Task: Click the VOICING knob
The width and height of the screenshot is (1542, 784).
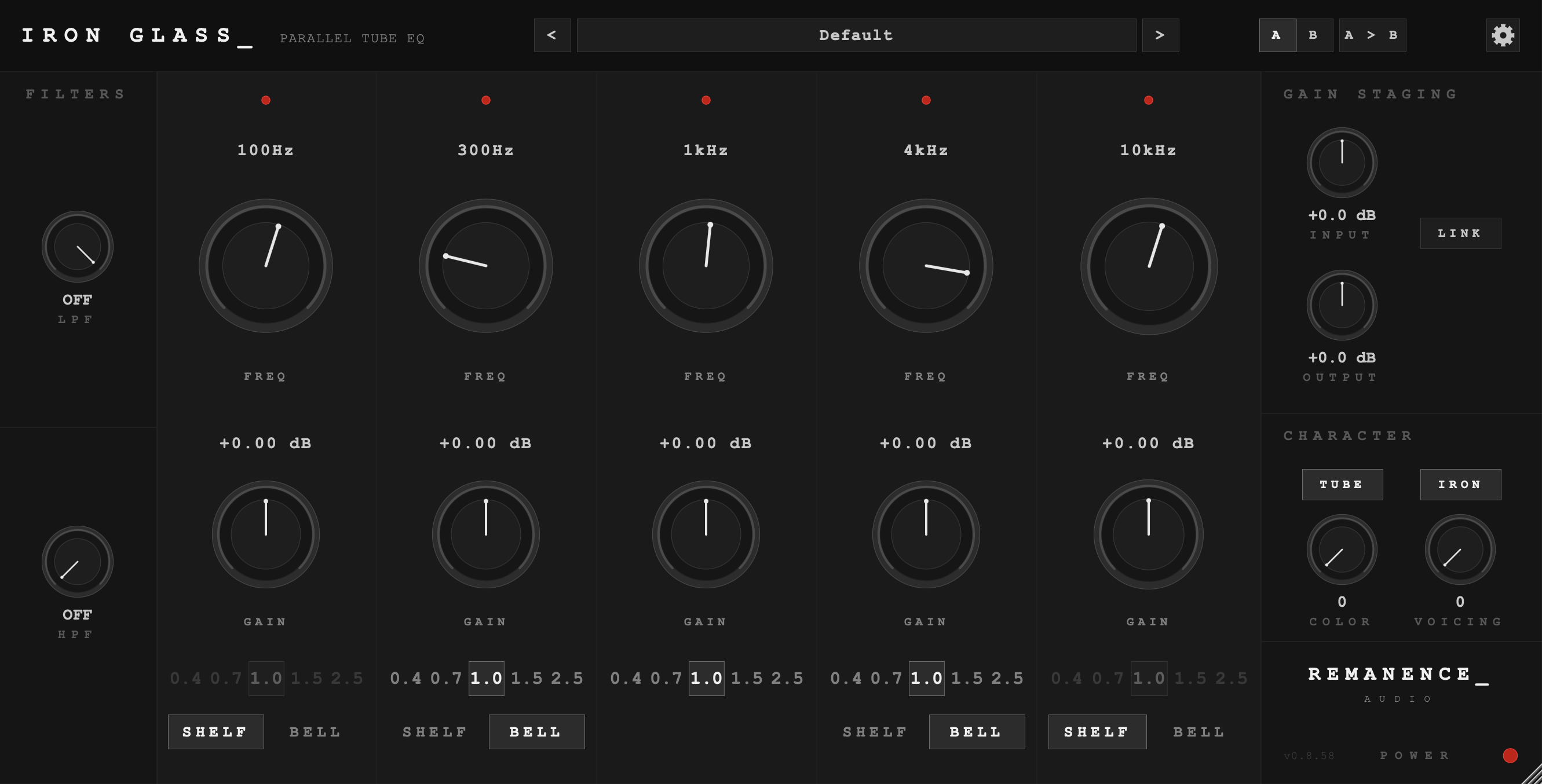Action: (x=1459, y=549)
